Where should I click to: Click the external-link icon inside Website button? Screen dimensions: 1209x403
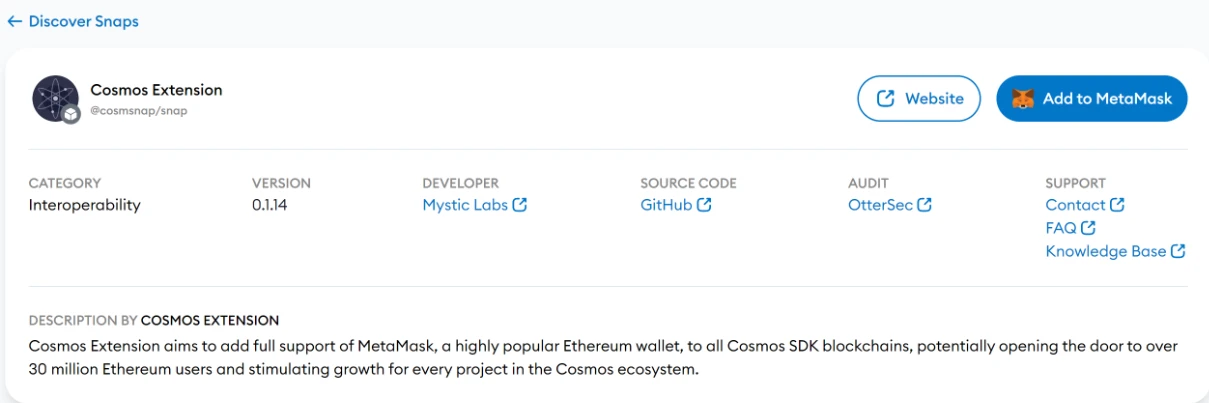(885, 99)
